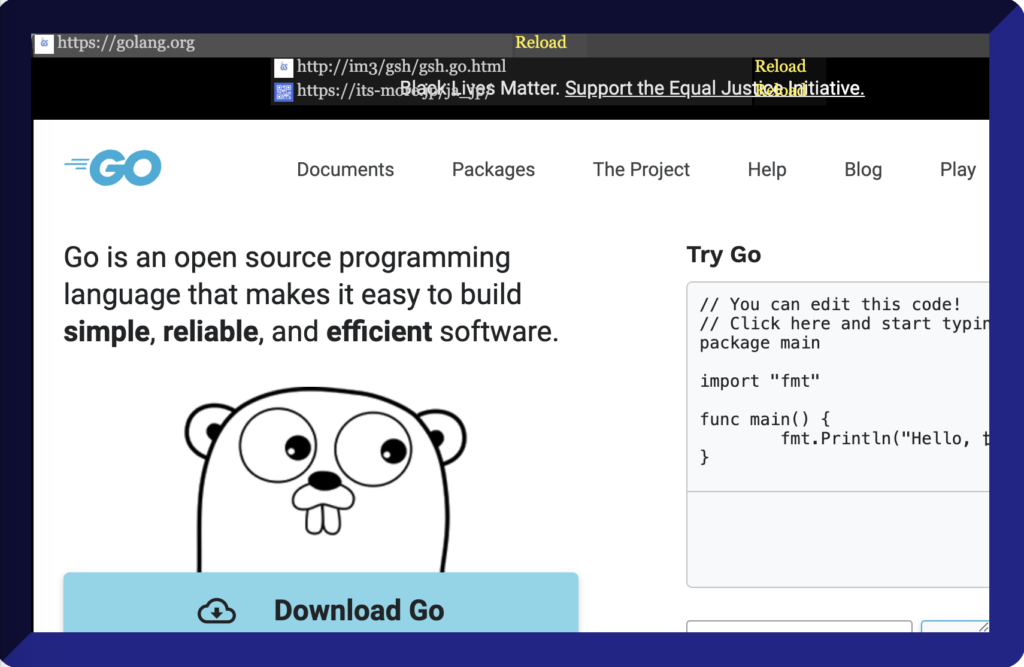Open Play in the top navigation
This screenshot has width=1024, height=667.
(x=957, y=170)
